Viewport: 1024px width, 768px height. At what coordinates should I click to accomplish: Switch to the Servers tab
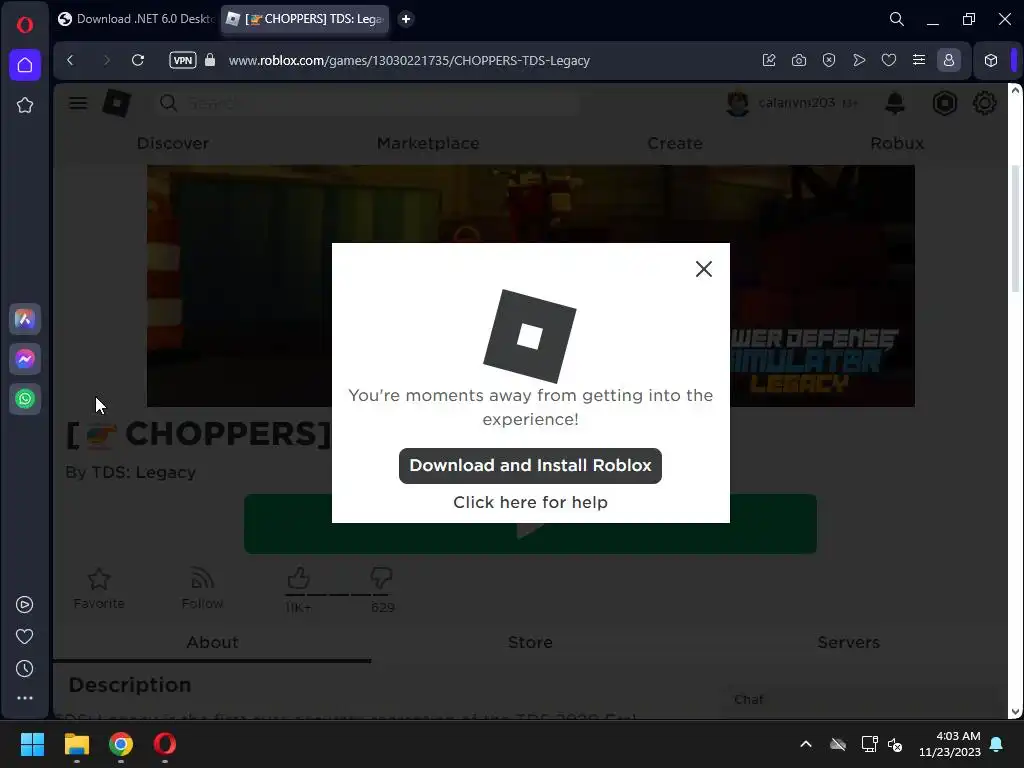848,643
